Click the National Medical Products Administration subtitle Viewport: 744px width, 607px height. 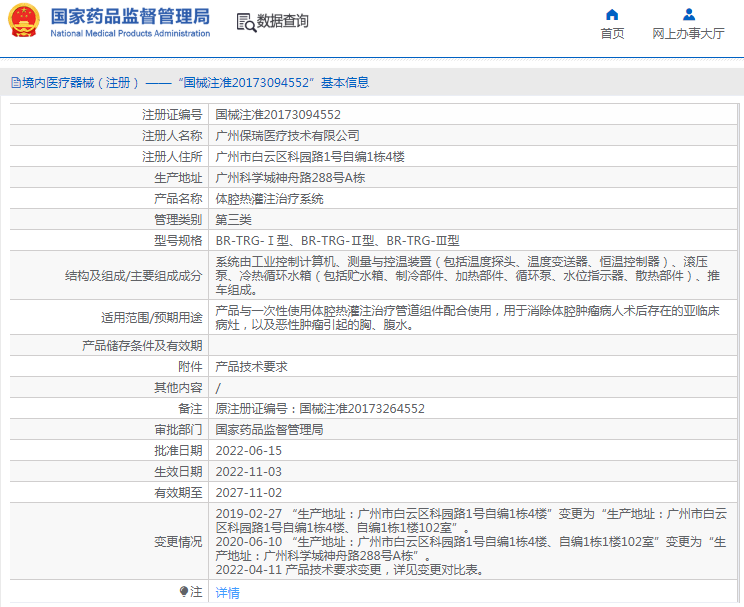click(x=130, y=33)
